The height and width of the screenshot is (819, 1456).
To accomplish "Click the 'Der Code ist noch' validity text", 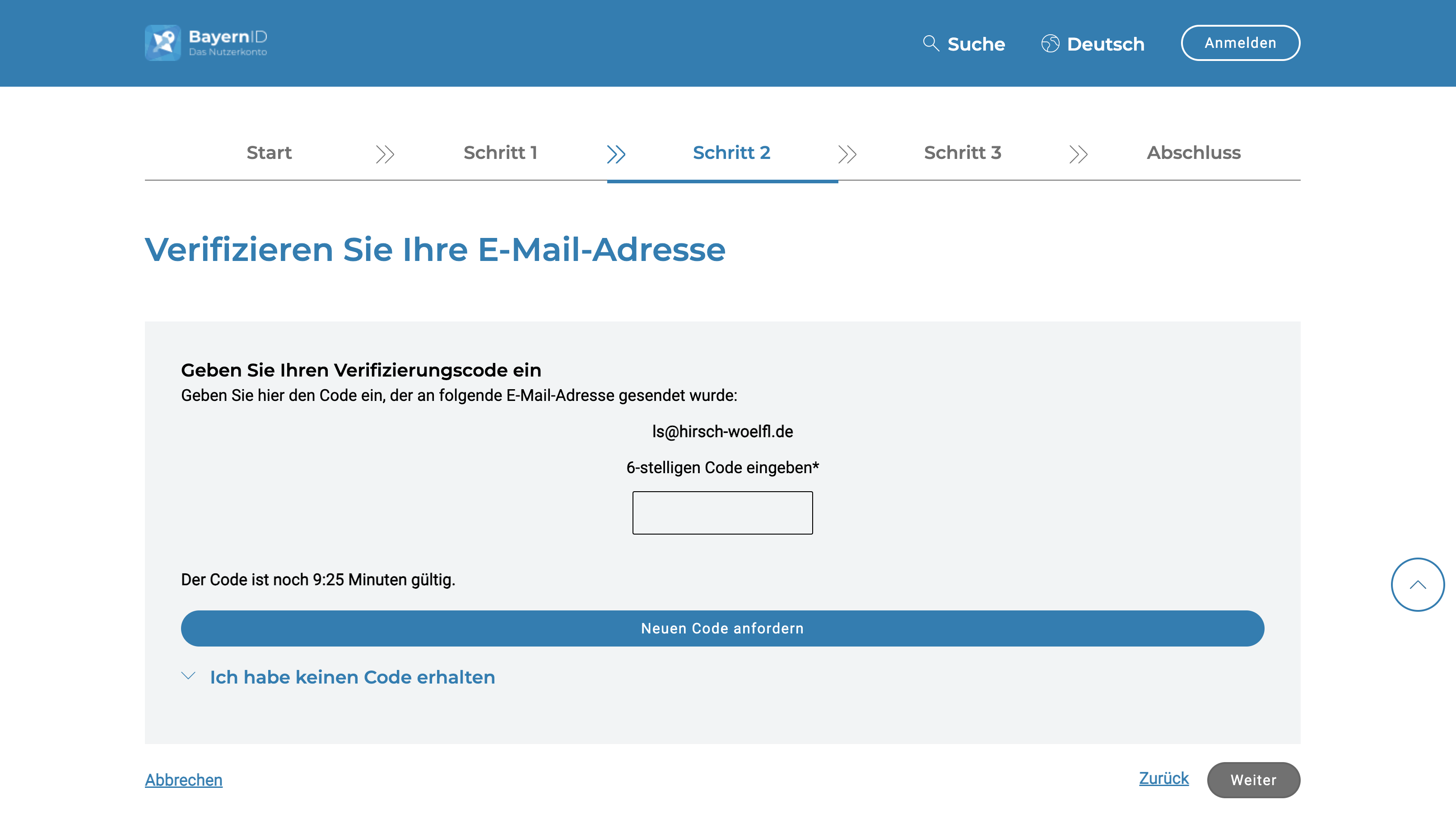I will coord(318,580).
